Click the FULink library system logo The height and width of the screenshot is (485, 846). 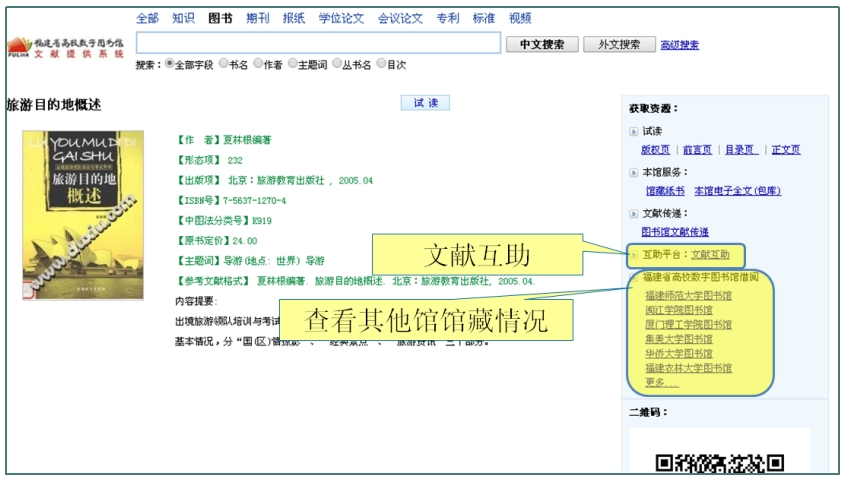pos(64,47)
